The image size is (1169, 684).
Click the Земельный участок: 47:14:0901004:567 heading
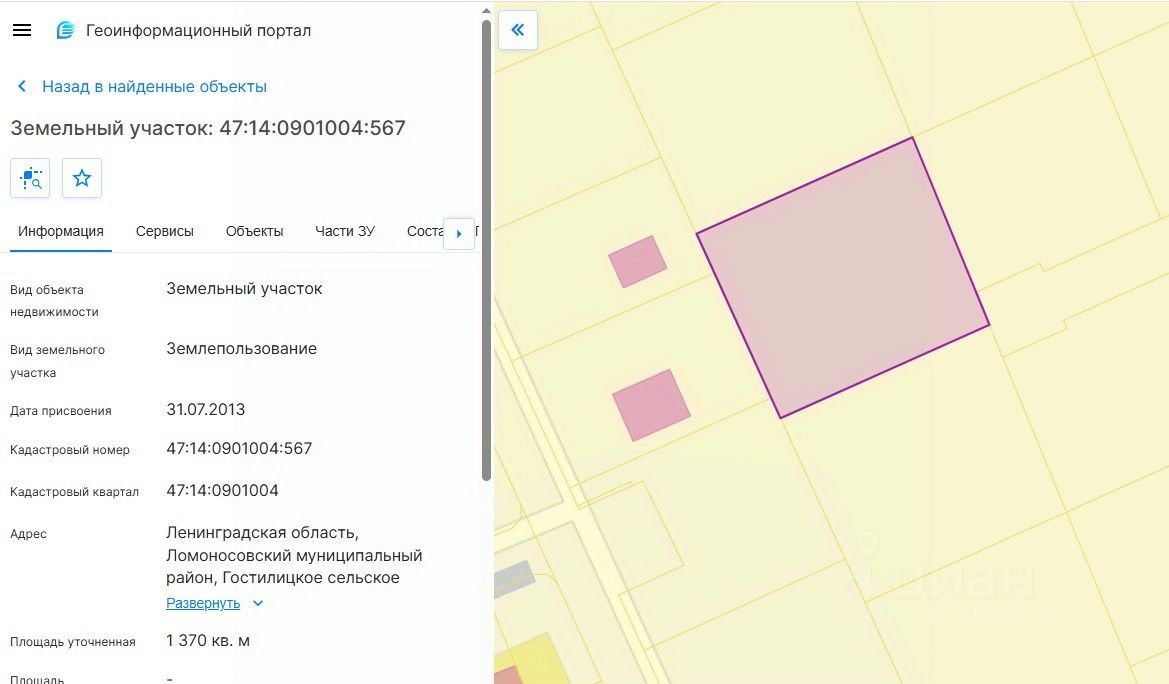pyautogui.click(x=208, y=128)
